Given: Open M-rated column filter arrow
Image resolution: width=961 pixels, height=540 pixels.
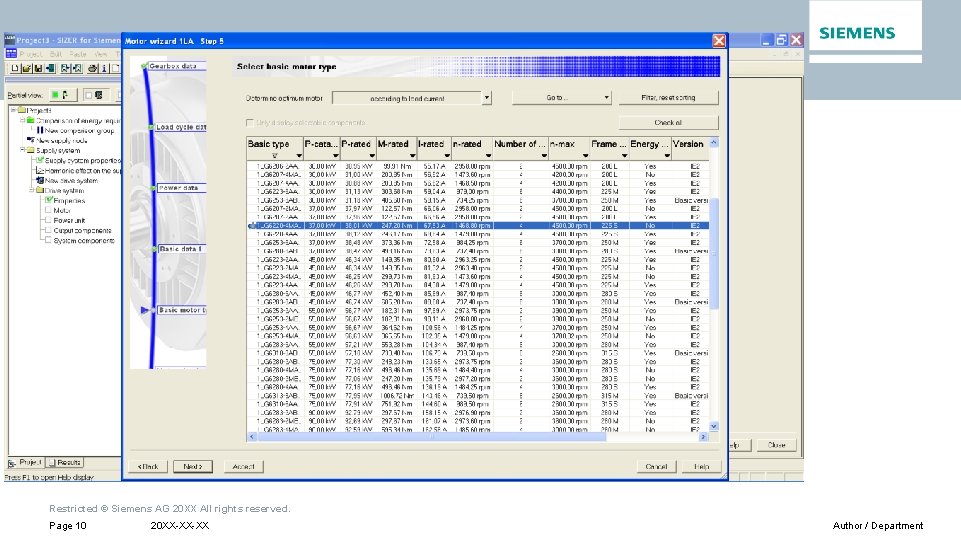Looking at the screenshot, I should click(x=412, y=156).
